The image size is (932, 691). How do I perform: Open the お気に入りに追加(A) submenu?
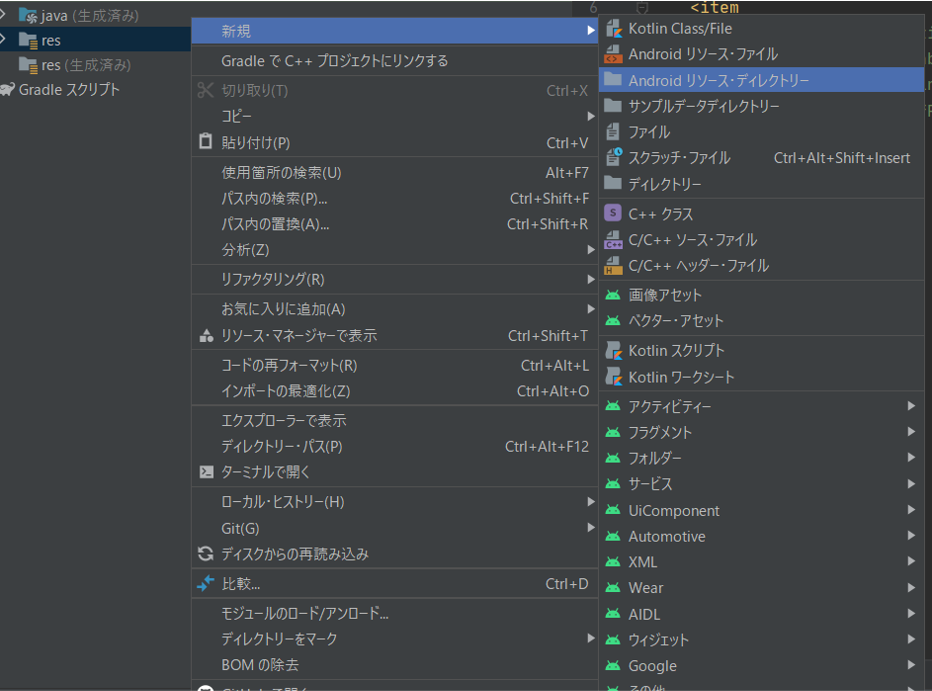395,309
